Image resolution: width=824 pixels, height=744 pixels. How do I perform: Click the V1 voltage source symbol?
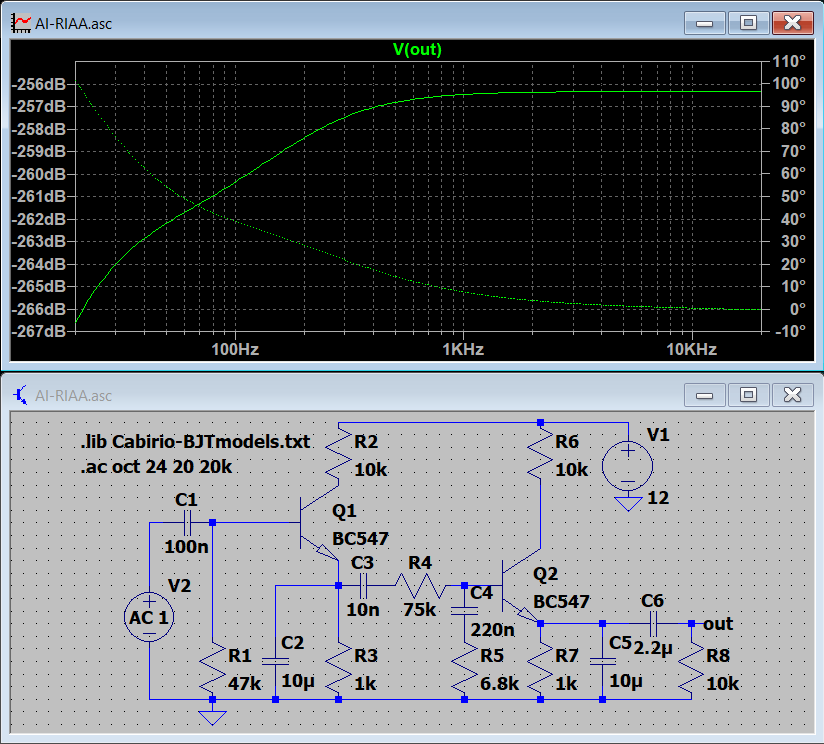[x=628, y=466]
